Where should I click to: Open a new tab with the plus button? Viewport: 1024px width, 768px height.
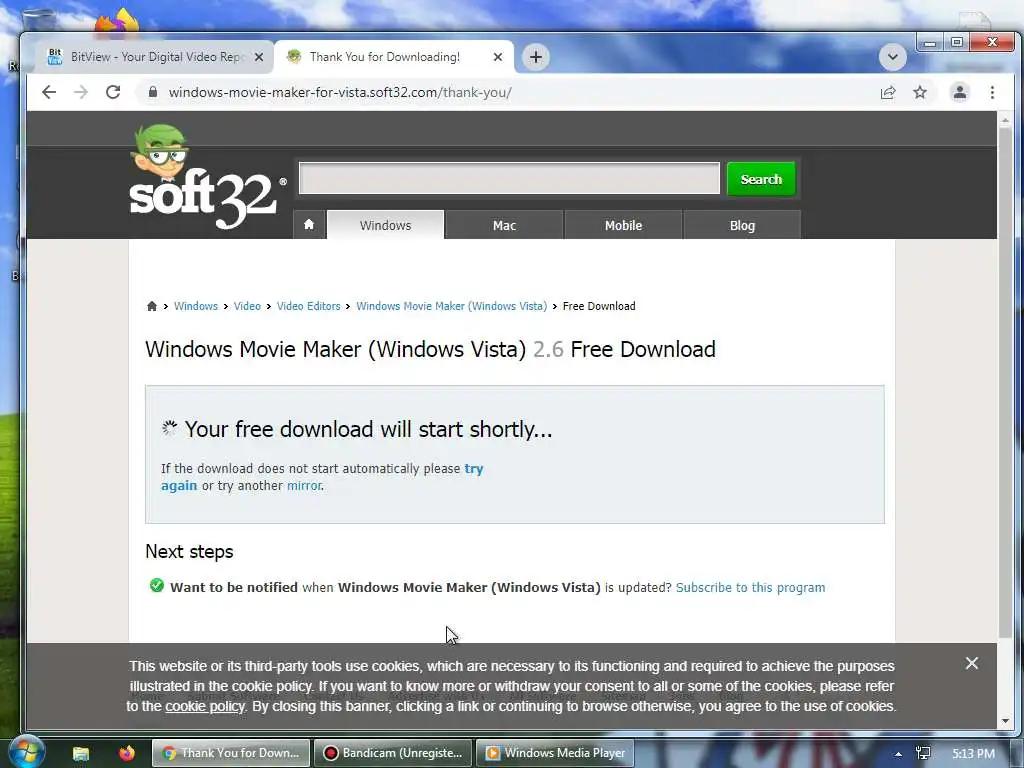[536, 57]
